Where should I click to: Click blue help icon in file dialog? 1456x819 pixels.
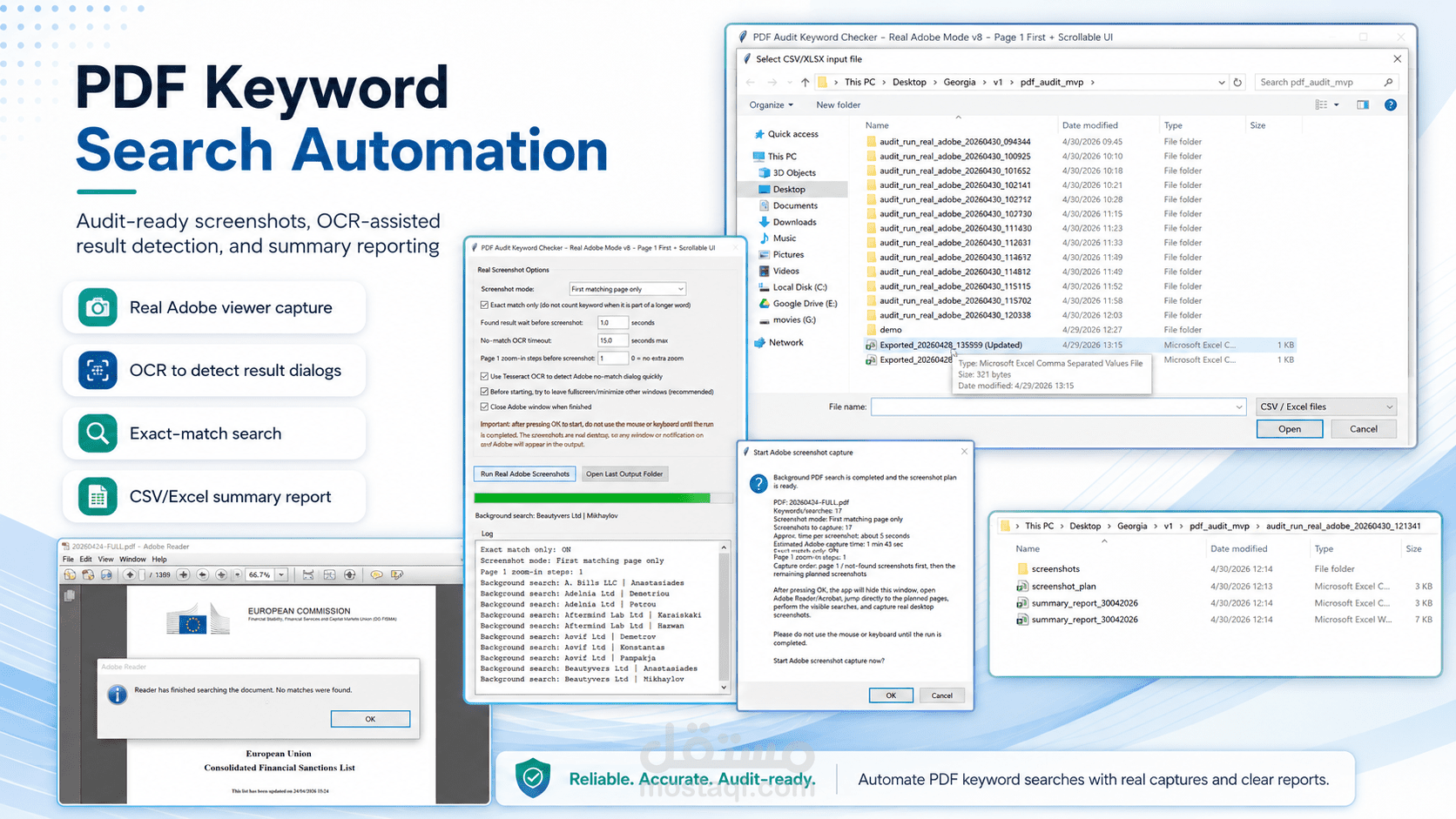coord(1391,105)
